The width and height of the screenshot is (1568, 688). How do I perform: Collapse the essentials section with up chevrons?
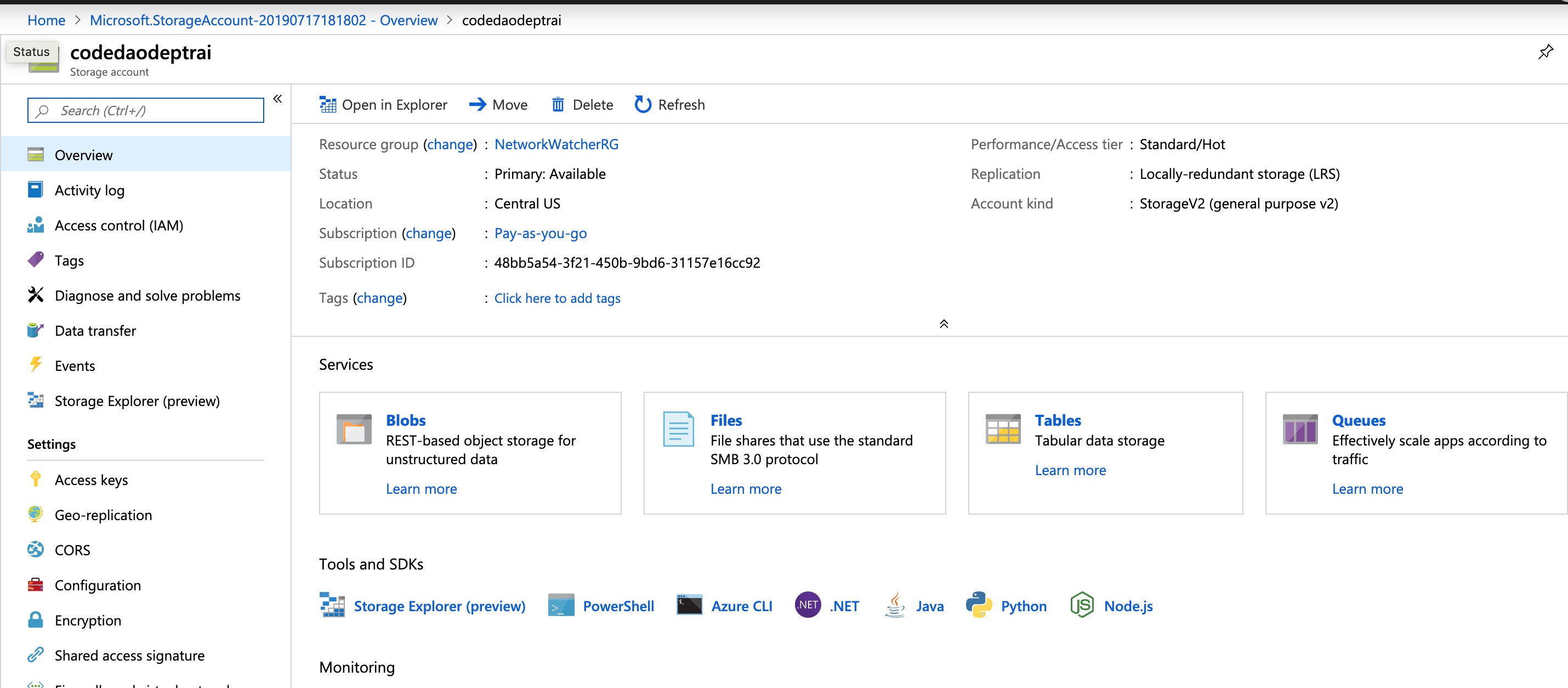click(x=944, y=324)
